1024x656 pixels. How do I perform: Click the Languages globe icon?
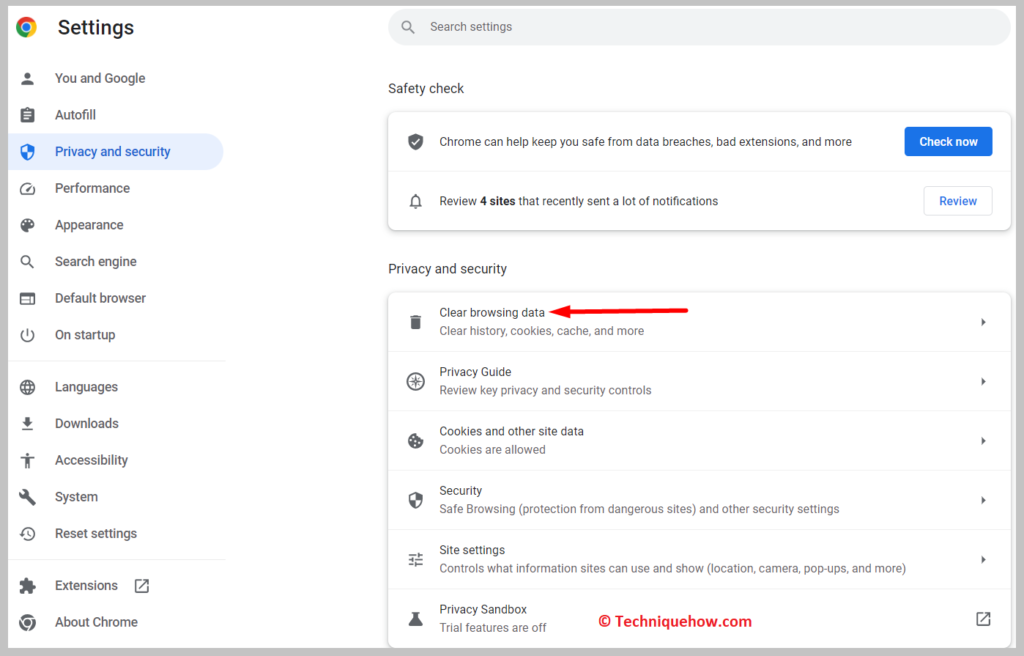[27, 387]
